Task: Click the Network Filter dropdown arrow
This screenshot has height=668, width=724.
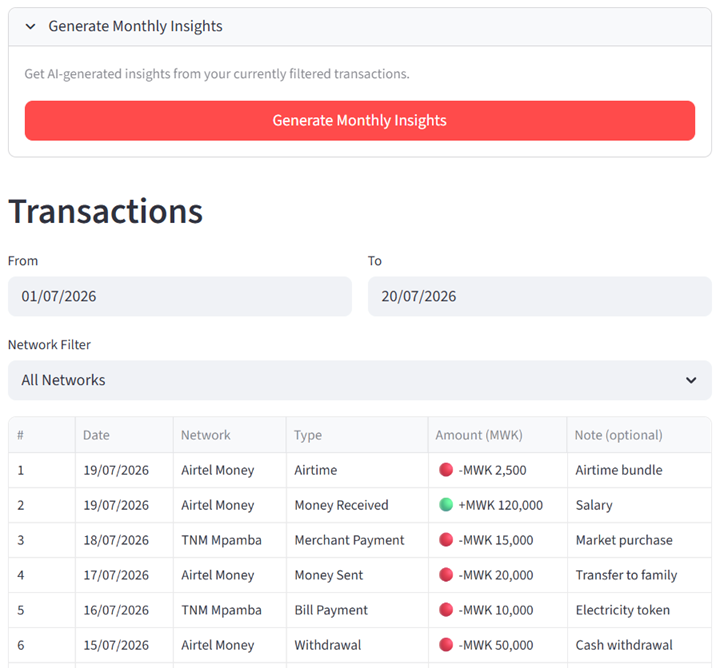Action: click(x=691, y=380)
